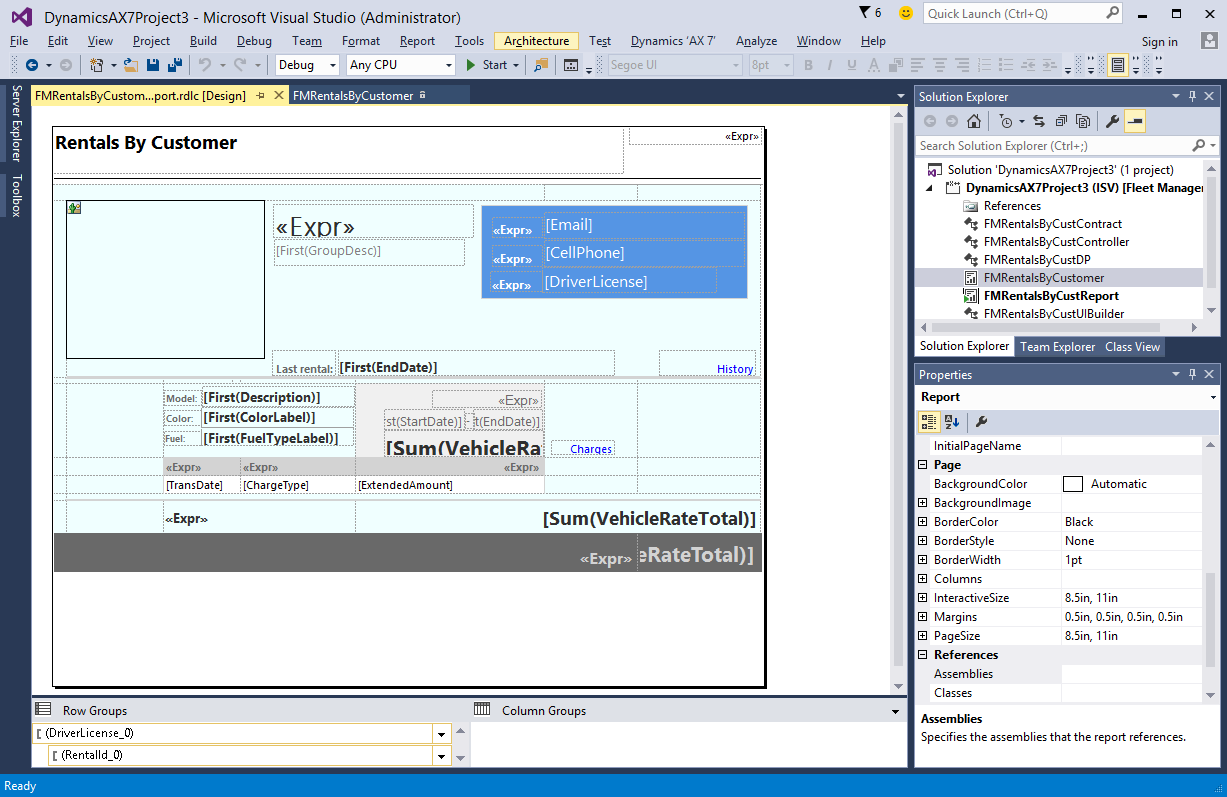
Task: Pin the Solution Explorer panel
Action: tap(1193, 96)
